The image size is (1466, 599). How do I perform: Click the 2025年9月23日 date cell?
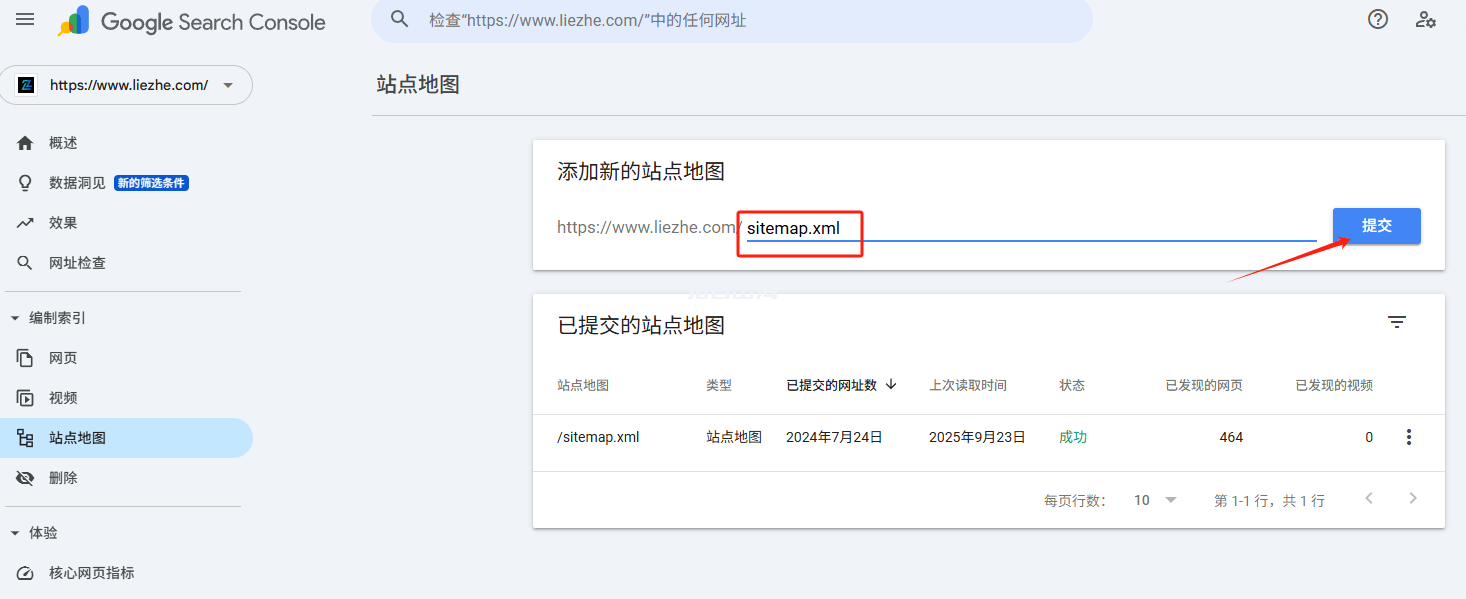977,437
